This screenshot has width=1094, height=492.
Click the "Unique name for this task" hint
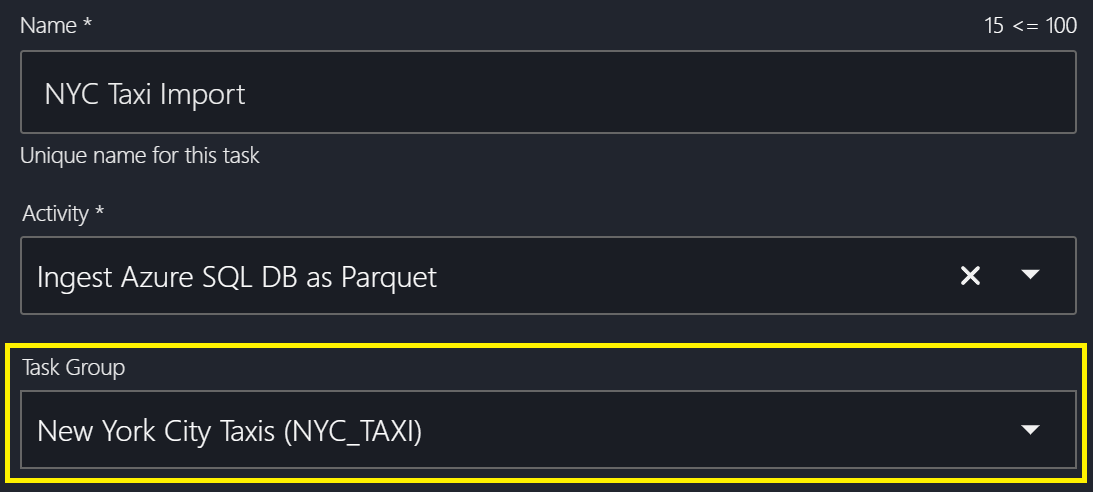tap(140, 156)
